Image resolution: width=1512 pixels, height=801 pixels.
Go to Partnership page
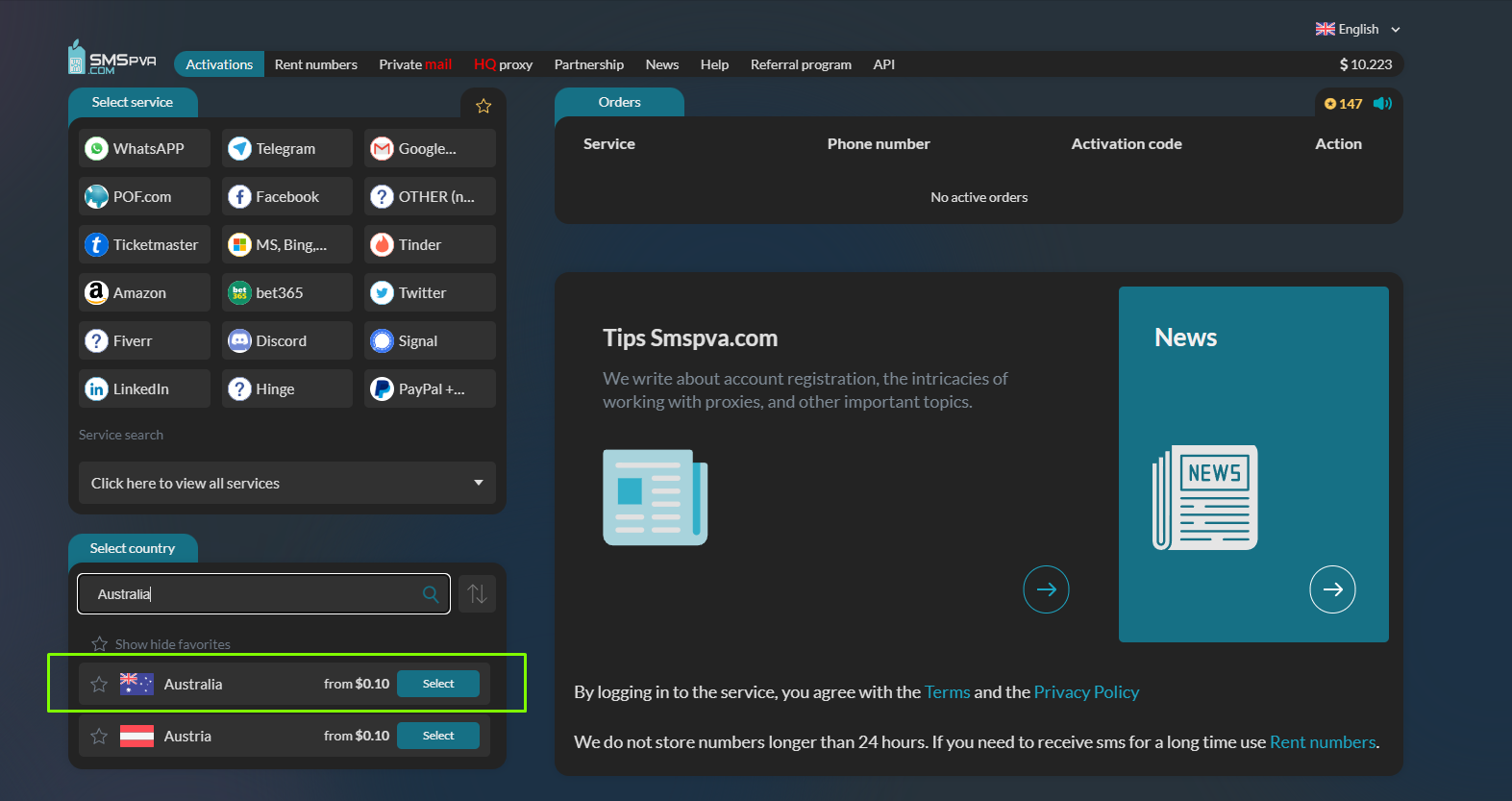coord(589,64)
